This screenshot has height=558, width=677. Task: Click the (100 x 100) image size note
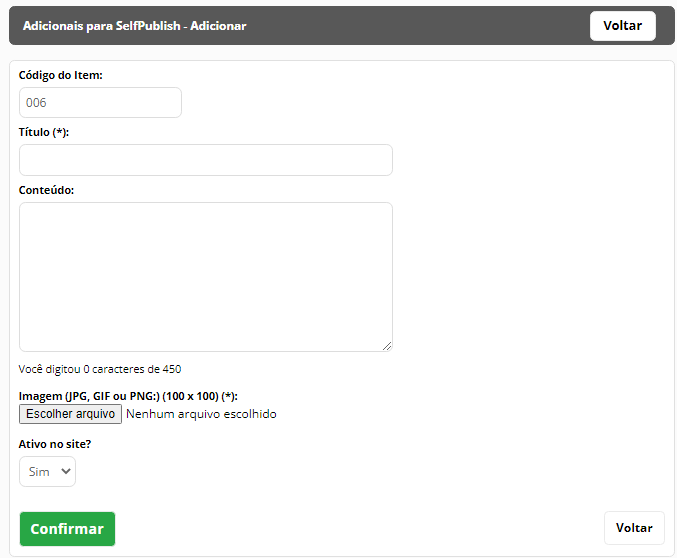190,396
